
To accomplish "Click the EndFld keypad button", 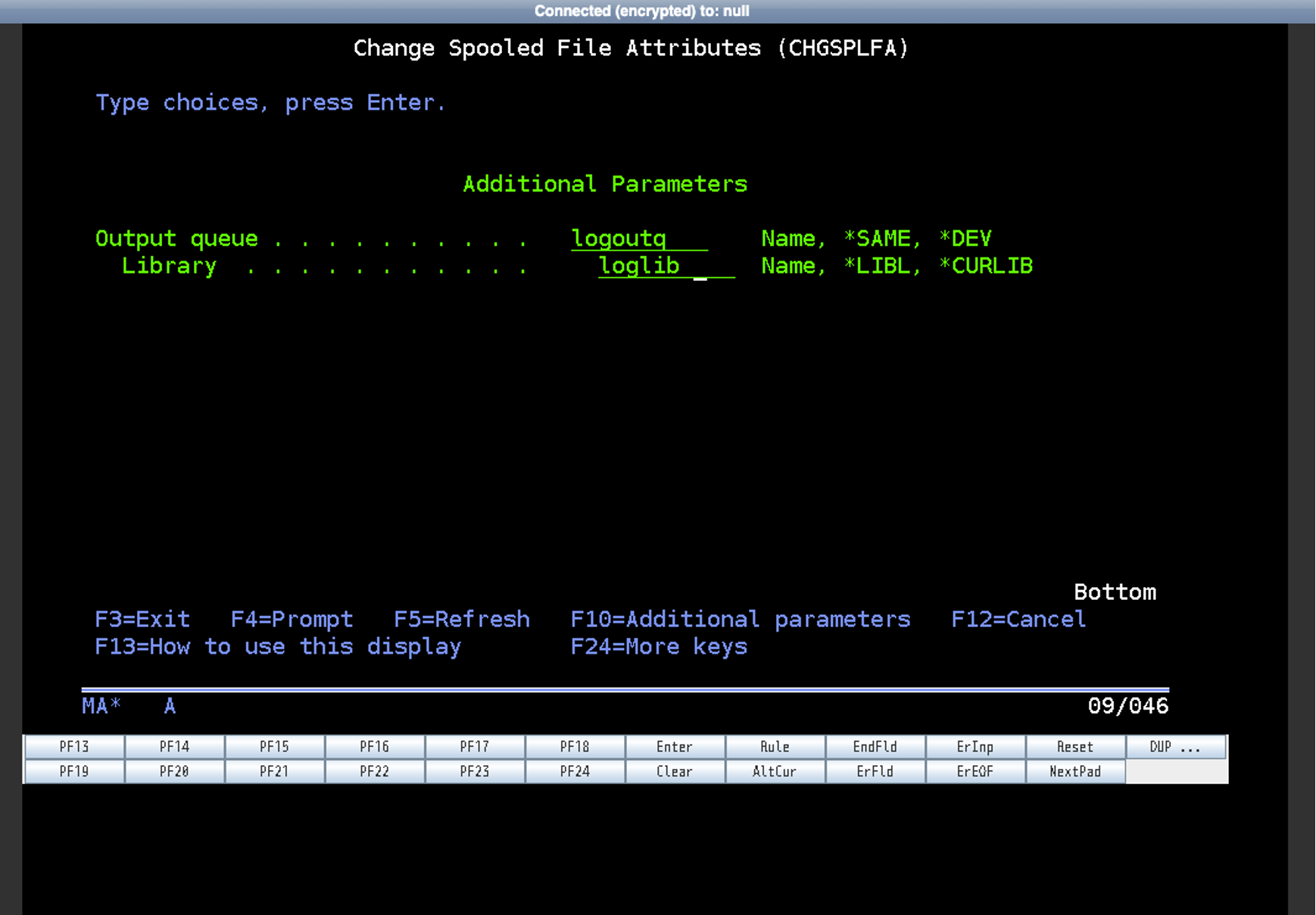I will point(875,747).
